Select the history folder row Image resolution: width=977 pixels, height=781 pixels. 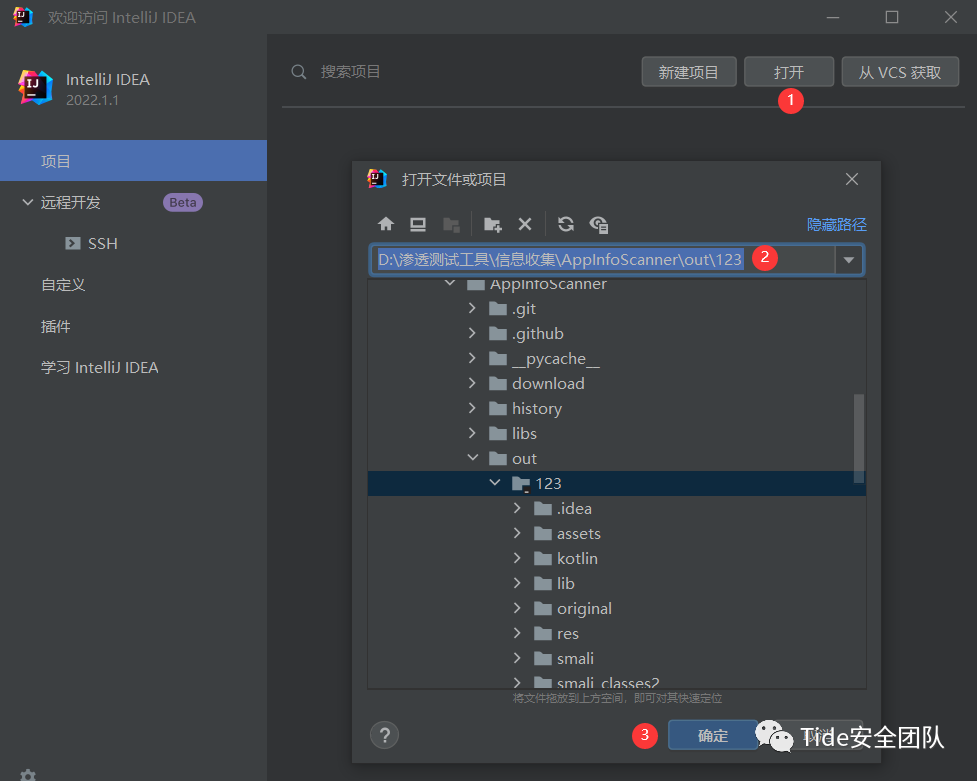(616, 408)
